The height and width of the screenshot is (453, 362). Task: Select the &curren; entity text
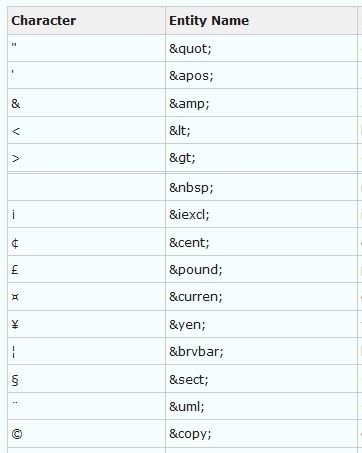click(x=196, y=297)
